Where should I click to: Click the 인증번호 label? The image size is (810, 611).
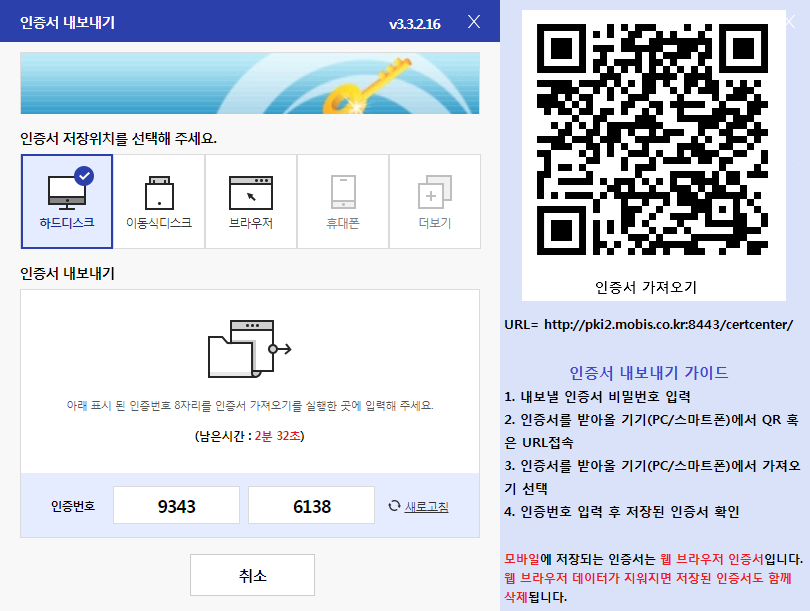coord(73,506)
